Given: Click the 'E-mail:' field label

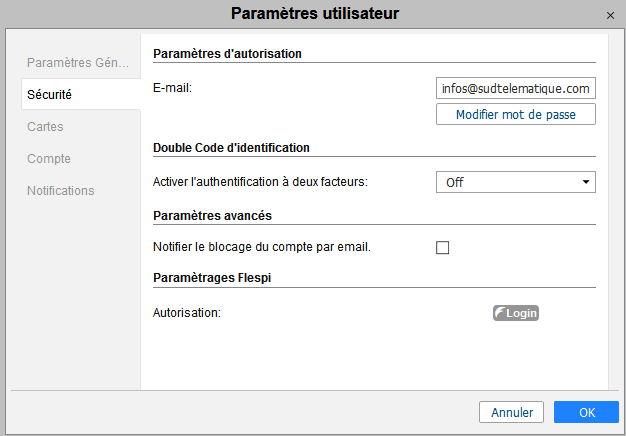Looking at the screenshot, I should coord(172,88).
